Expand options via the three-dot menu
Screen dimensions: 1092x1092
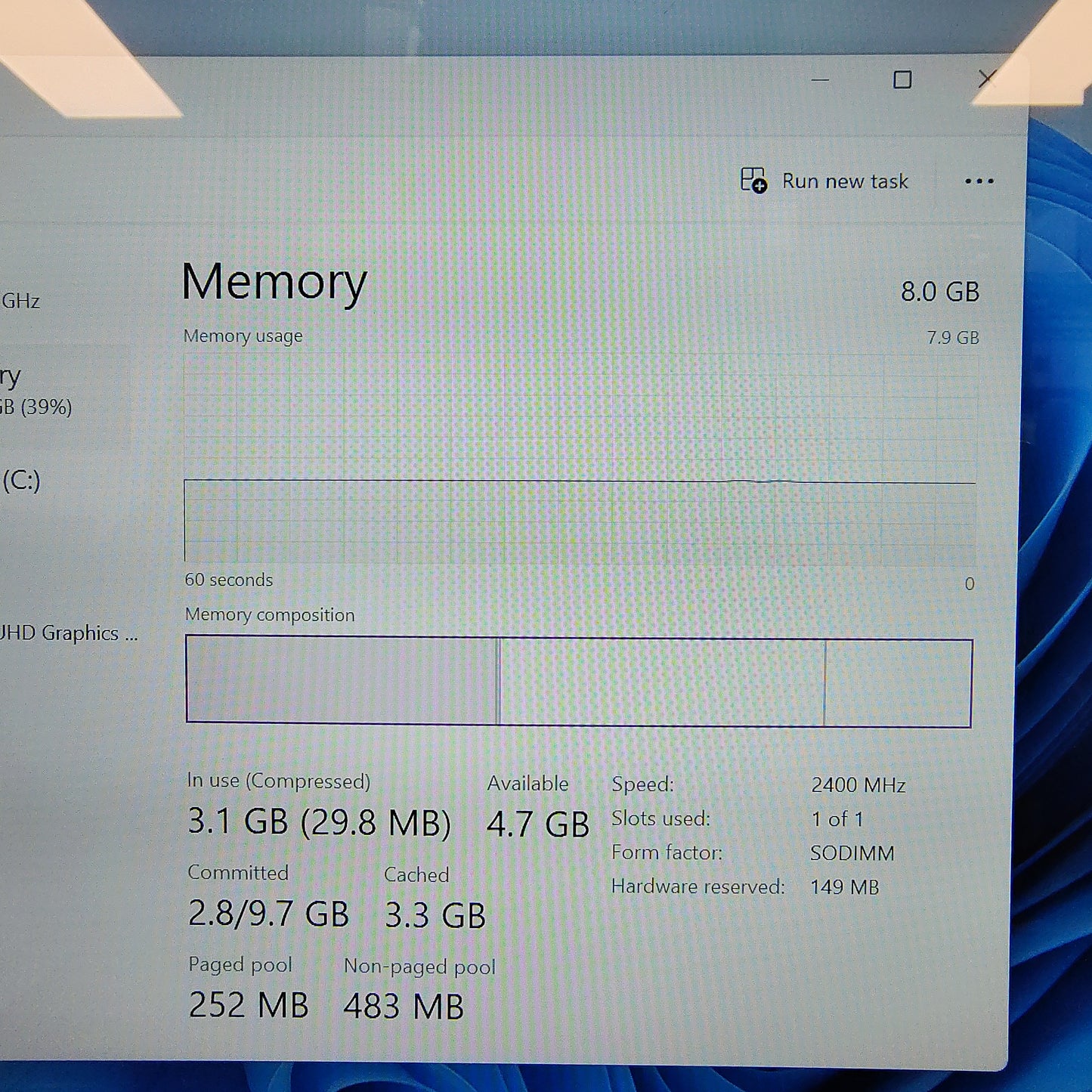pyautogui.click(x=979, y=181)
